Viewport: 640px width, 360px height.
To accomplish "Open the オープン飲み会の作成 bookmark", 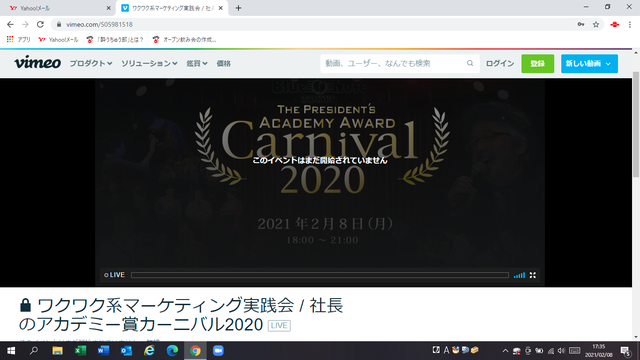I will click(x=184, y=40).
